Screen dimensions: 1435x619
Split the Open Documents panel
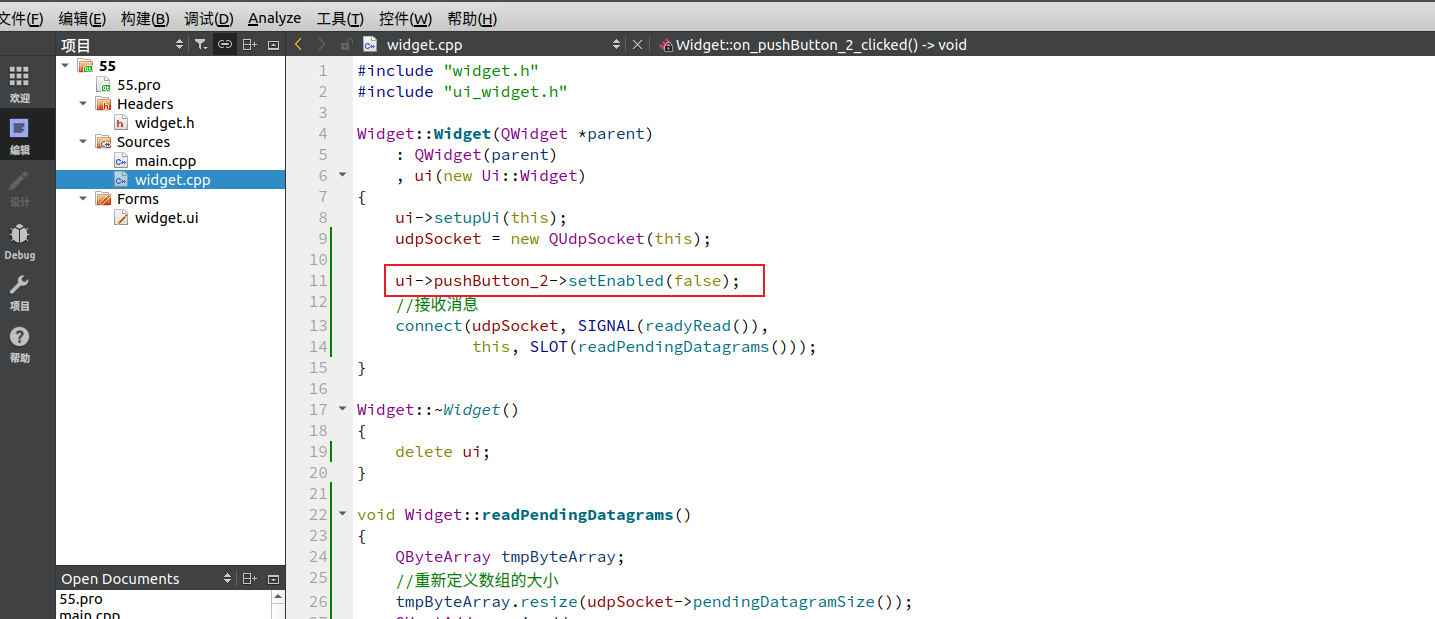(250, 579)
